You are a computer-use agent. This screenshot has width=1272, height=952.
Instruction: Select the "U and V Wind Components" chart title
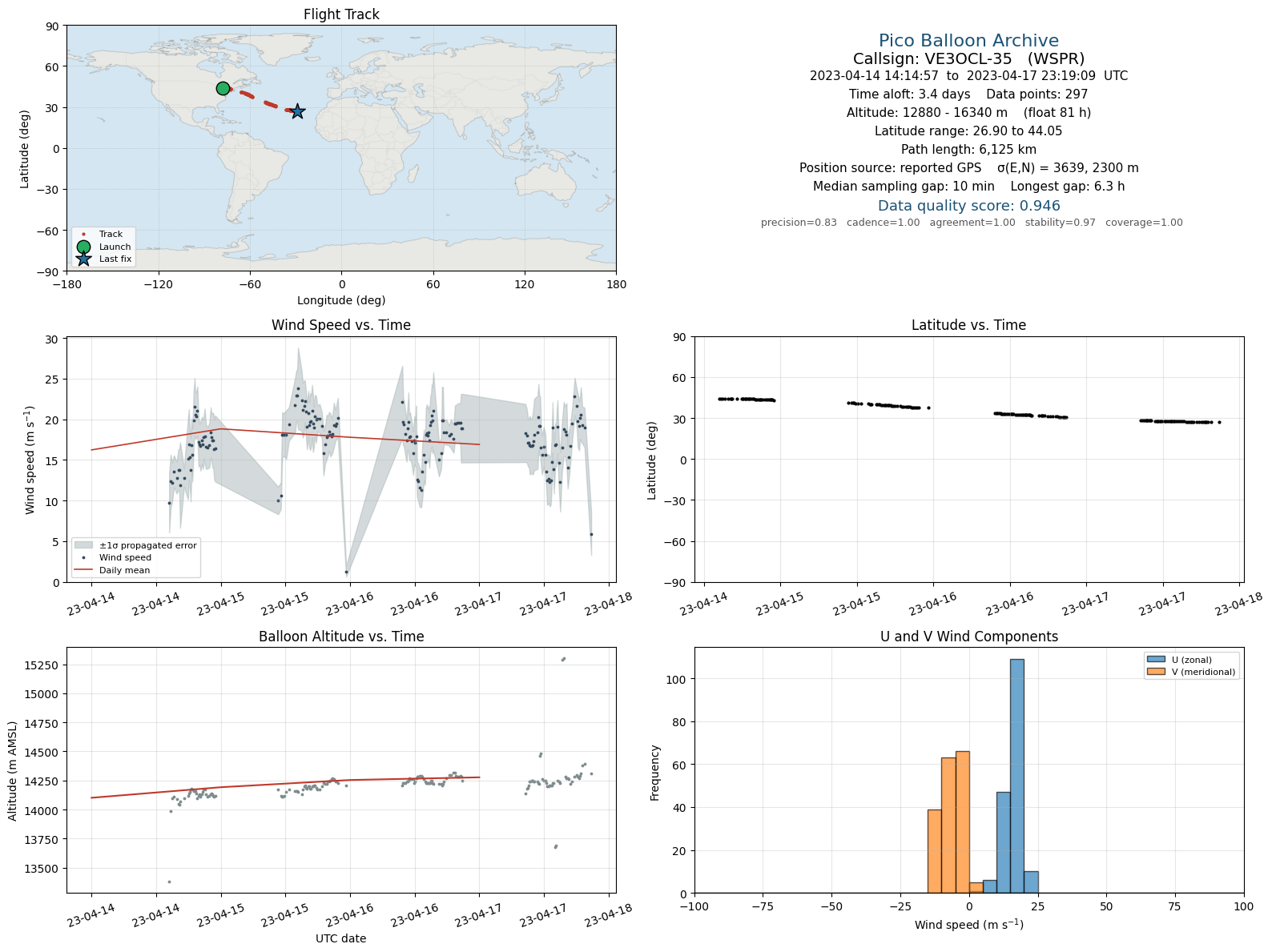coord(968,637)
